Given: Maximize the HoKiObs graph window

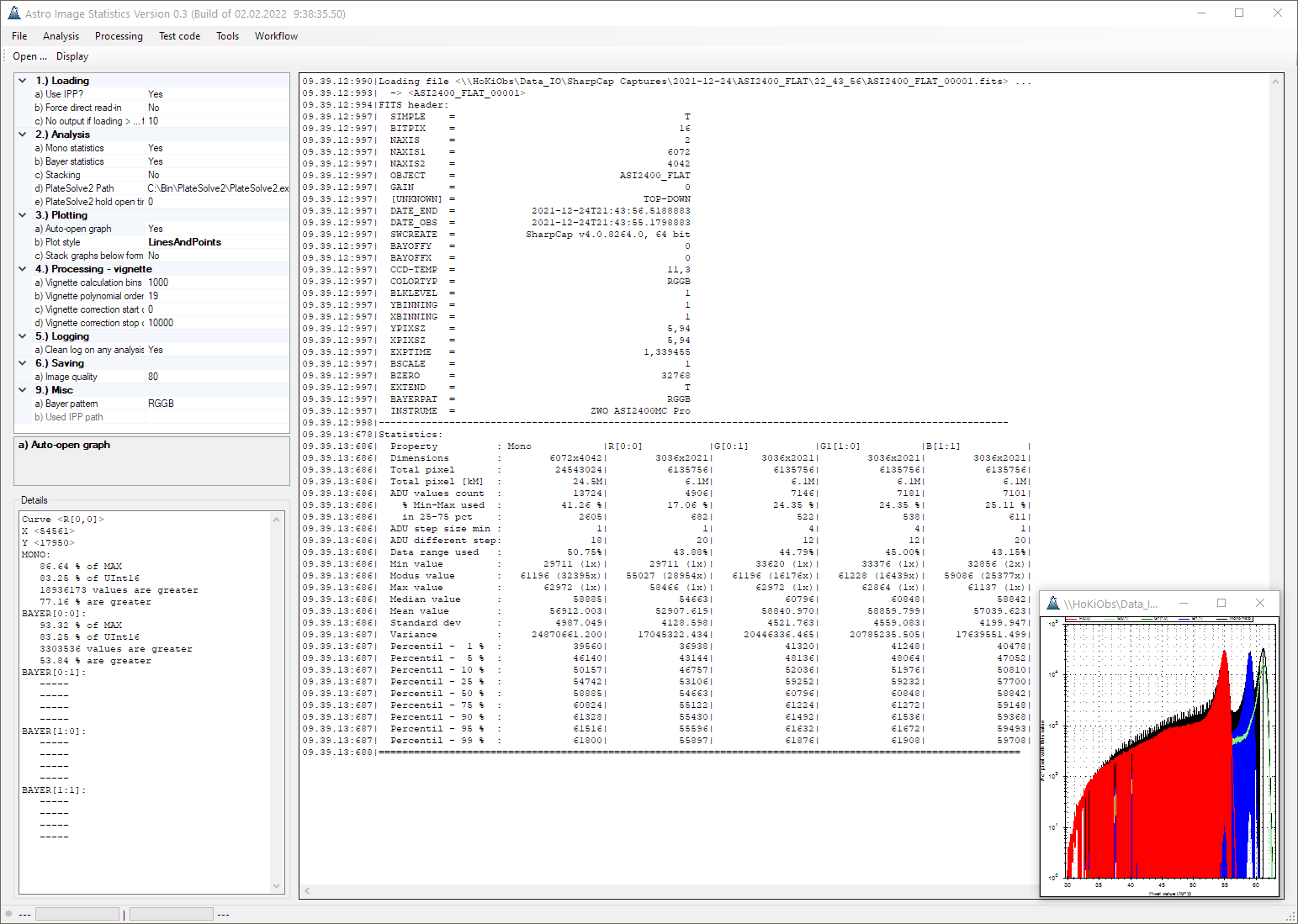Looking at the screenshot, I should pyautogui.click(x=1221, y=603).
